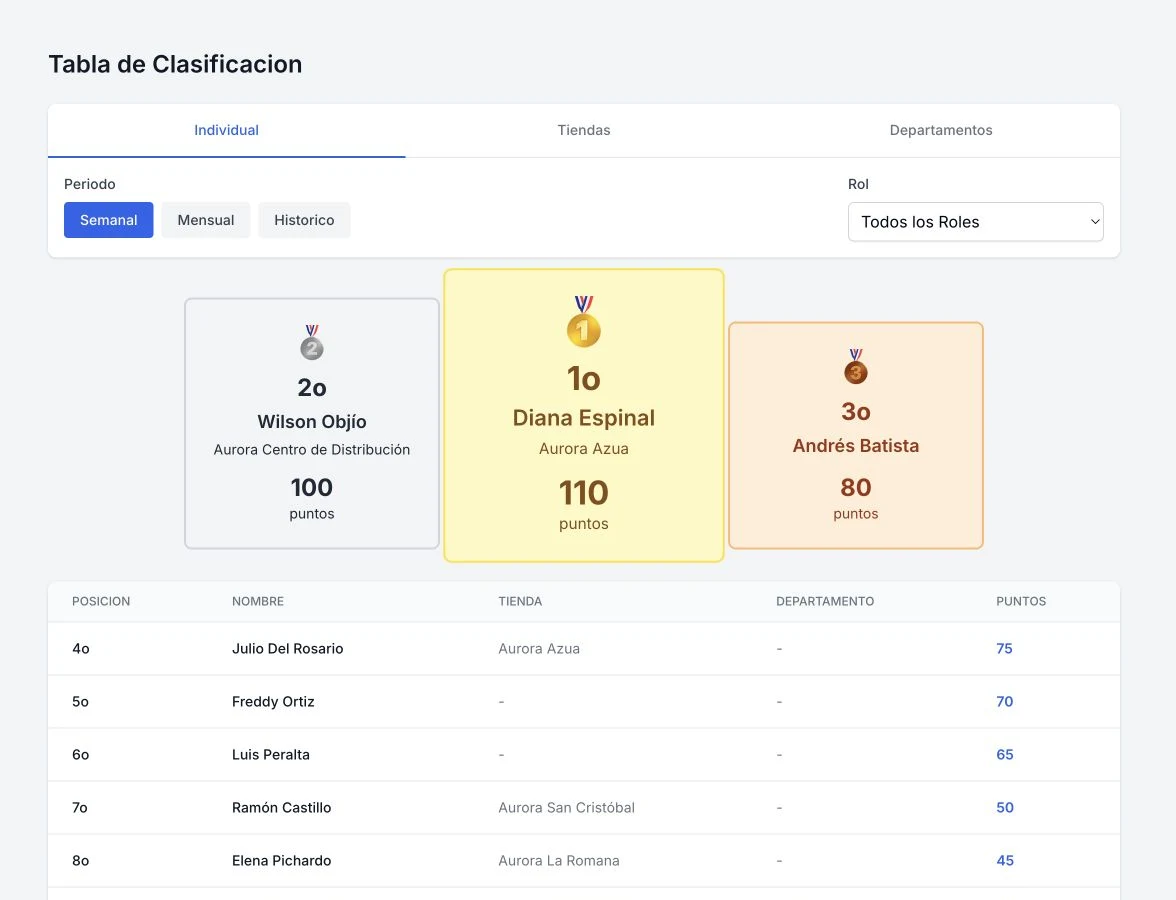Click the 80 points figure
The width and height of the screenshot is (1176, 900).
(x=856, y=488)
